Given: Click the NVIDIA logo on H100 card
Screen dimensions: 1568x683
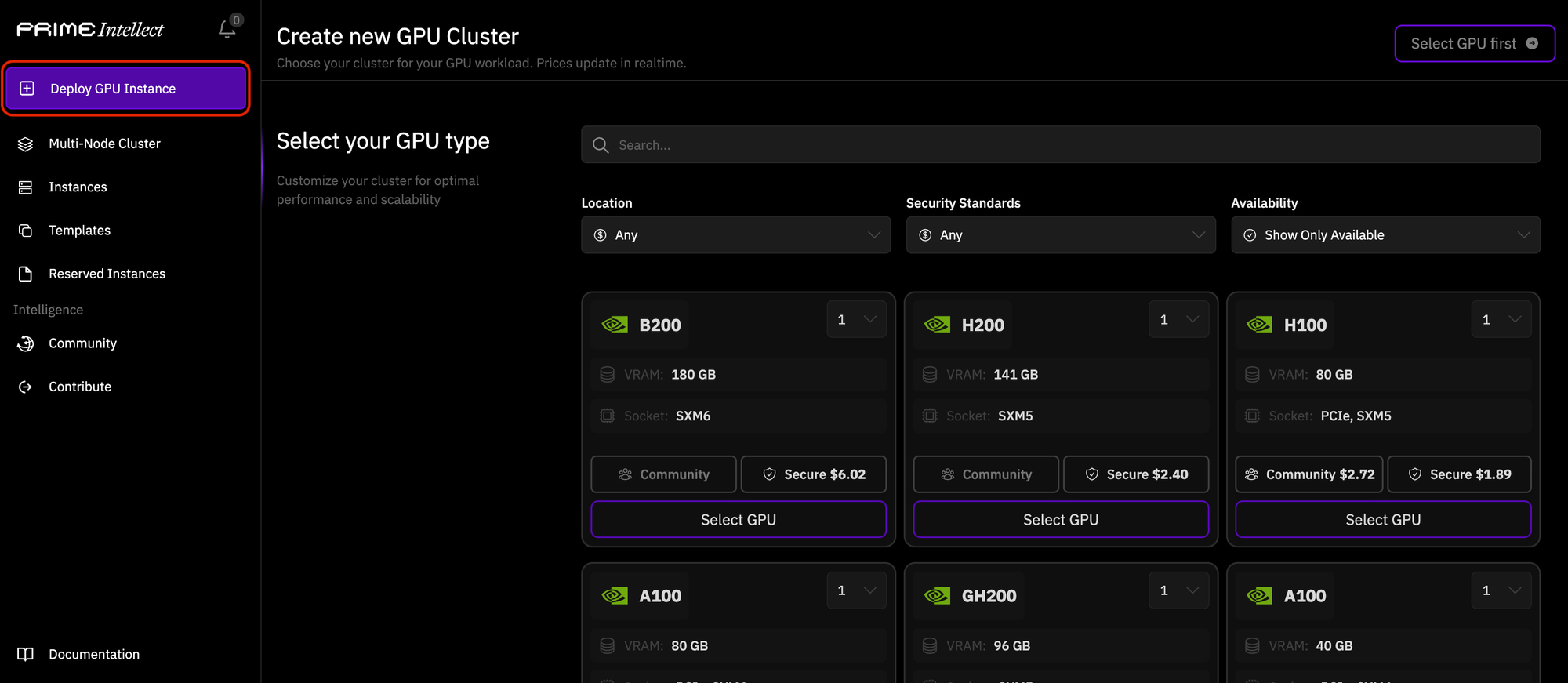Looking at the screenshot, I should (x=1259, y=325).
